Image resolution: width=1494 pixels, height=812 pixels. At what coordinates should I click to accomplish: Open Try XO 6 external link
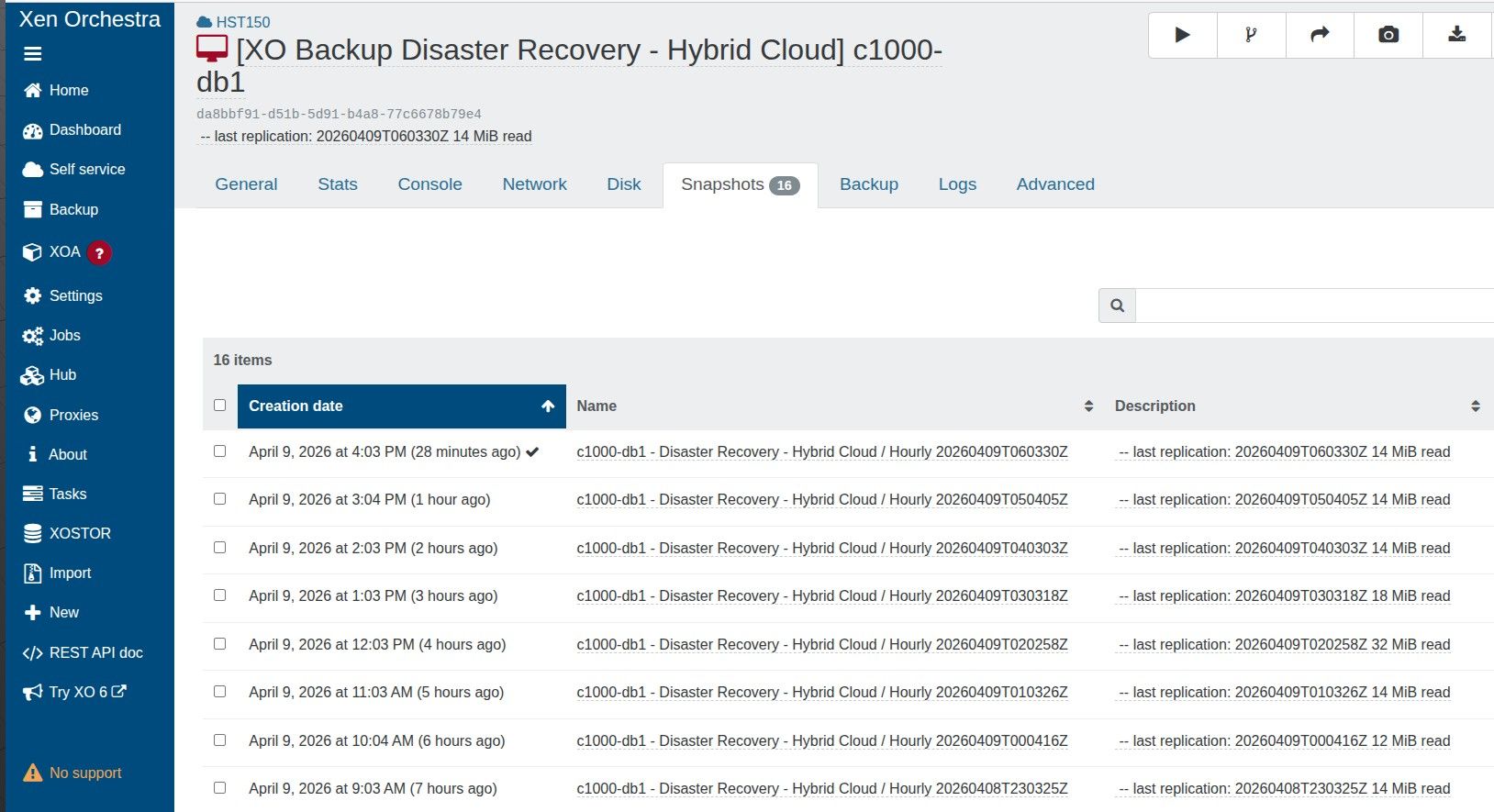pos(87,692)
